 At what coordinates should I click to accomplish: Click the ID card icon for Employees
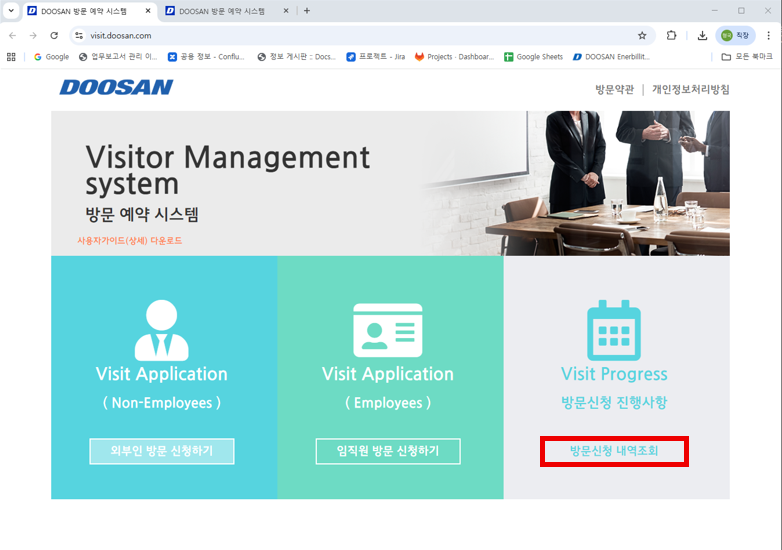(388, 330)
